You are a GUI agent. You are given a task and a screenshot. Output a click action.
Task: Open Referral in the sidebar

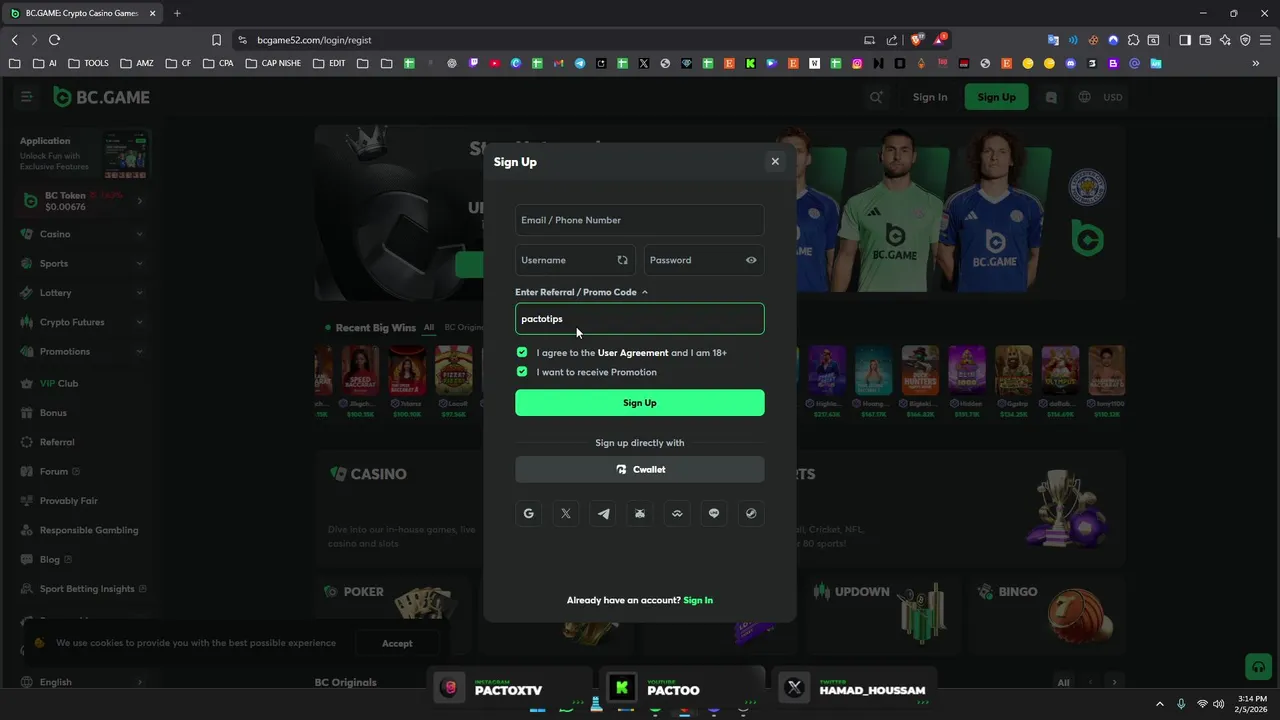click(82, 442)
